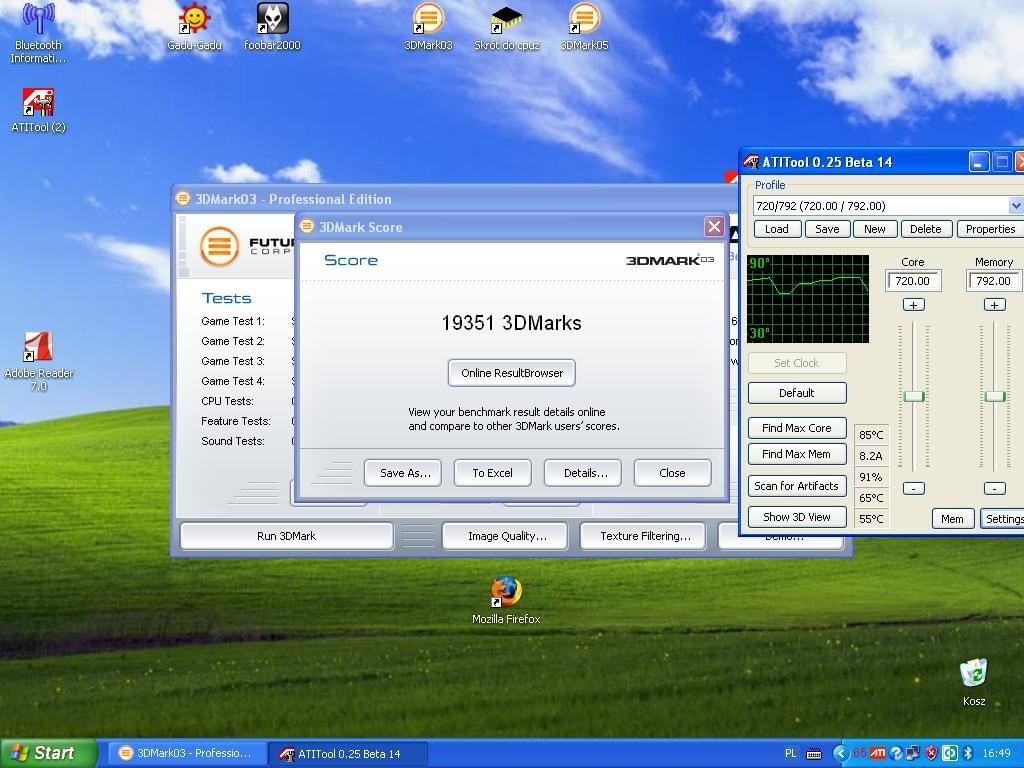Click the taskbar clock 16:49
Viewport: 1024px width, 768px height.
[x=997, y=753]
